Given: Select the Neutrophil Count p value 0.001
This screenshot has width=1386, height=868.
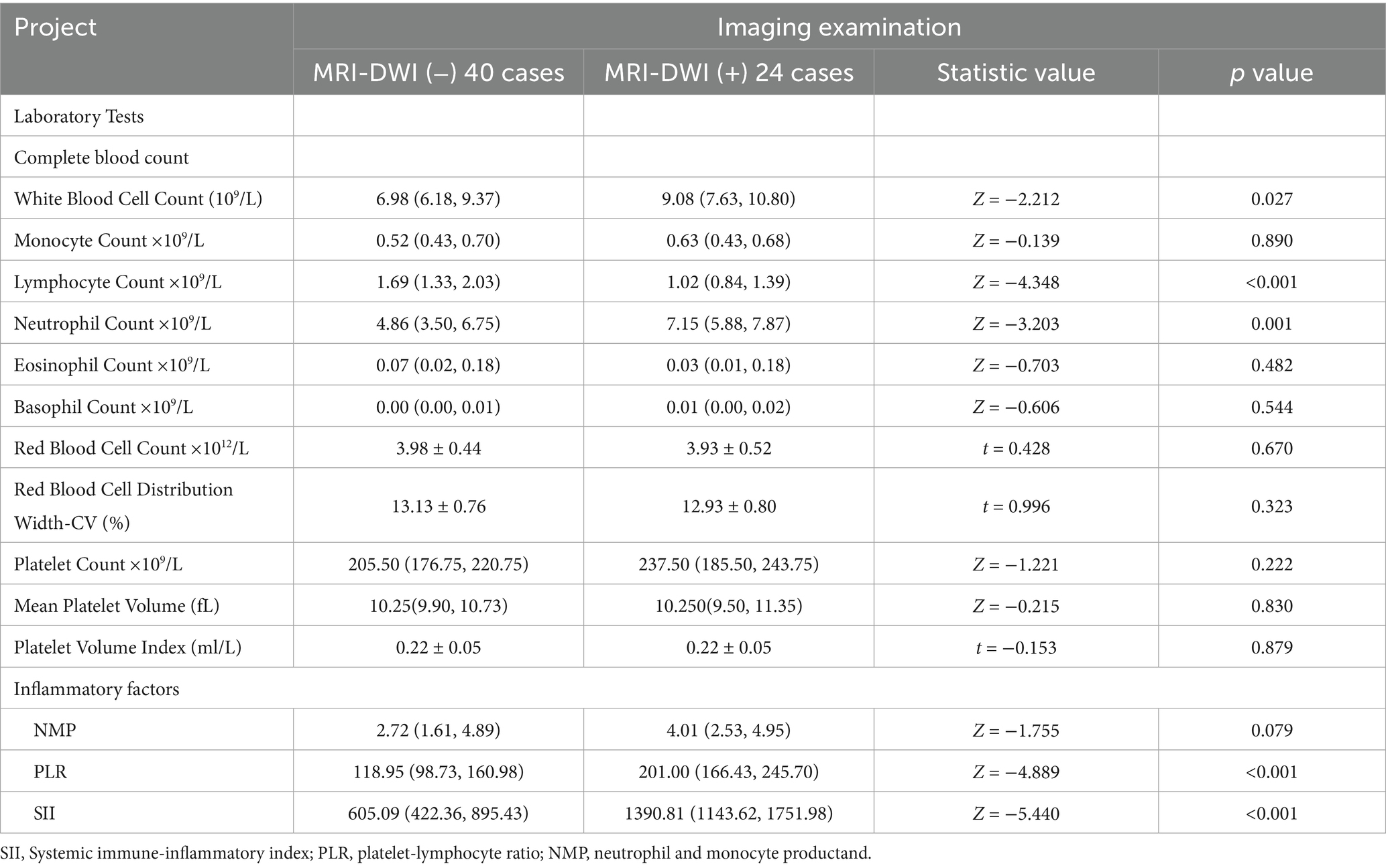Looking at the screenshot, I should (x=1271, y=324).
